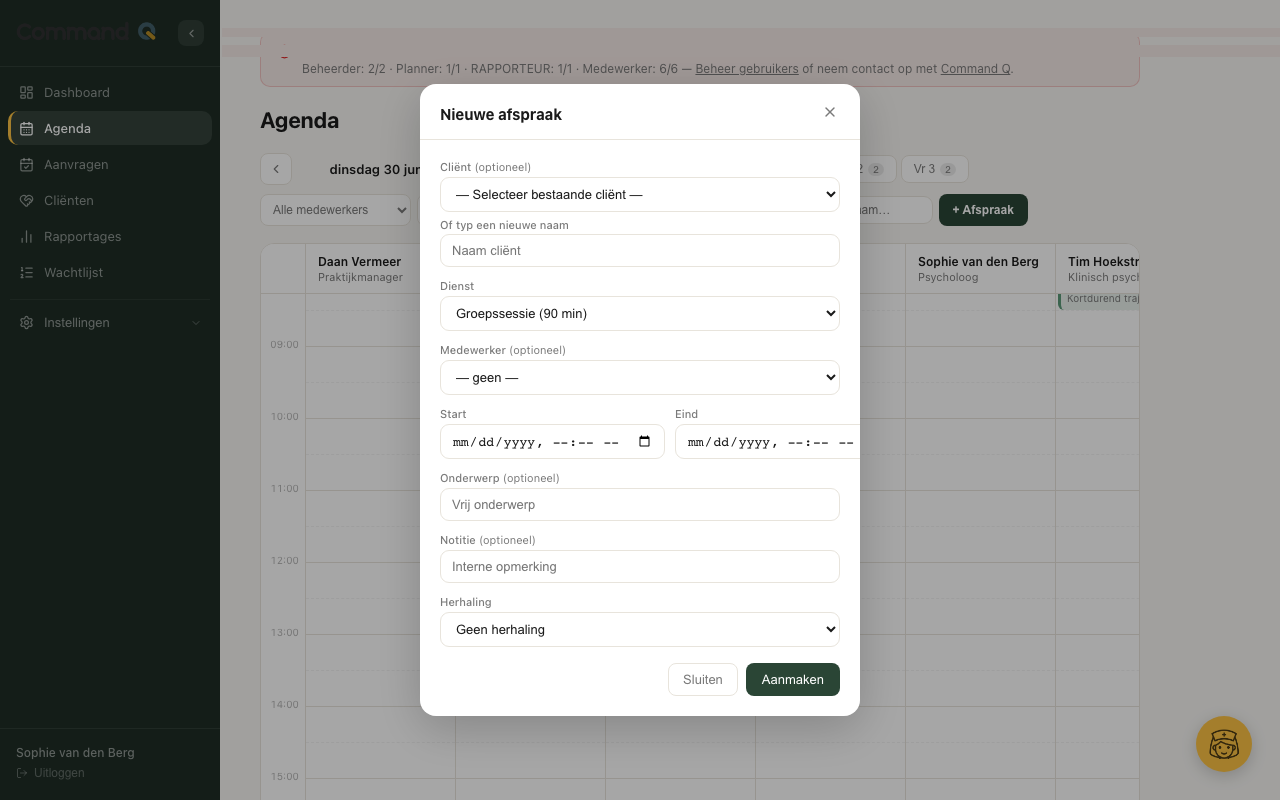Open the Dashboard sidebar icon
The image size is (1280, 800).
[27, 92]
